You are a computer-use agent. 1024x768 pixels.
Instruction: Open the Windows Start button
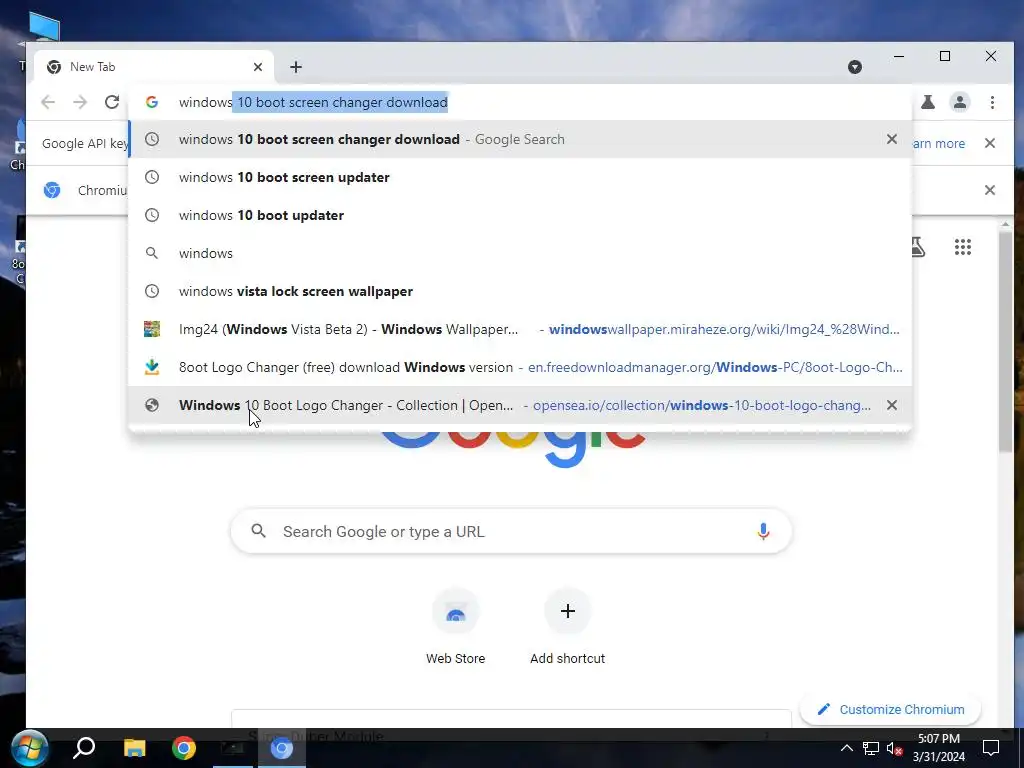pyautogui.click(x=29, y=748)
